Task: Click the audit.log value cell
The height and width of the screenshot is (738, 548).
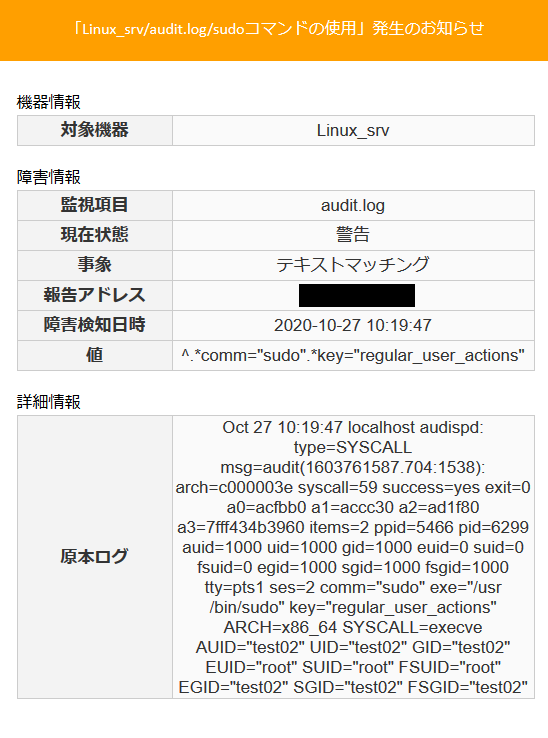Action: 353,205
